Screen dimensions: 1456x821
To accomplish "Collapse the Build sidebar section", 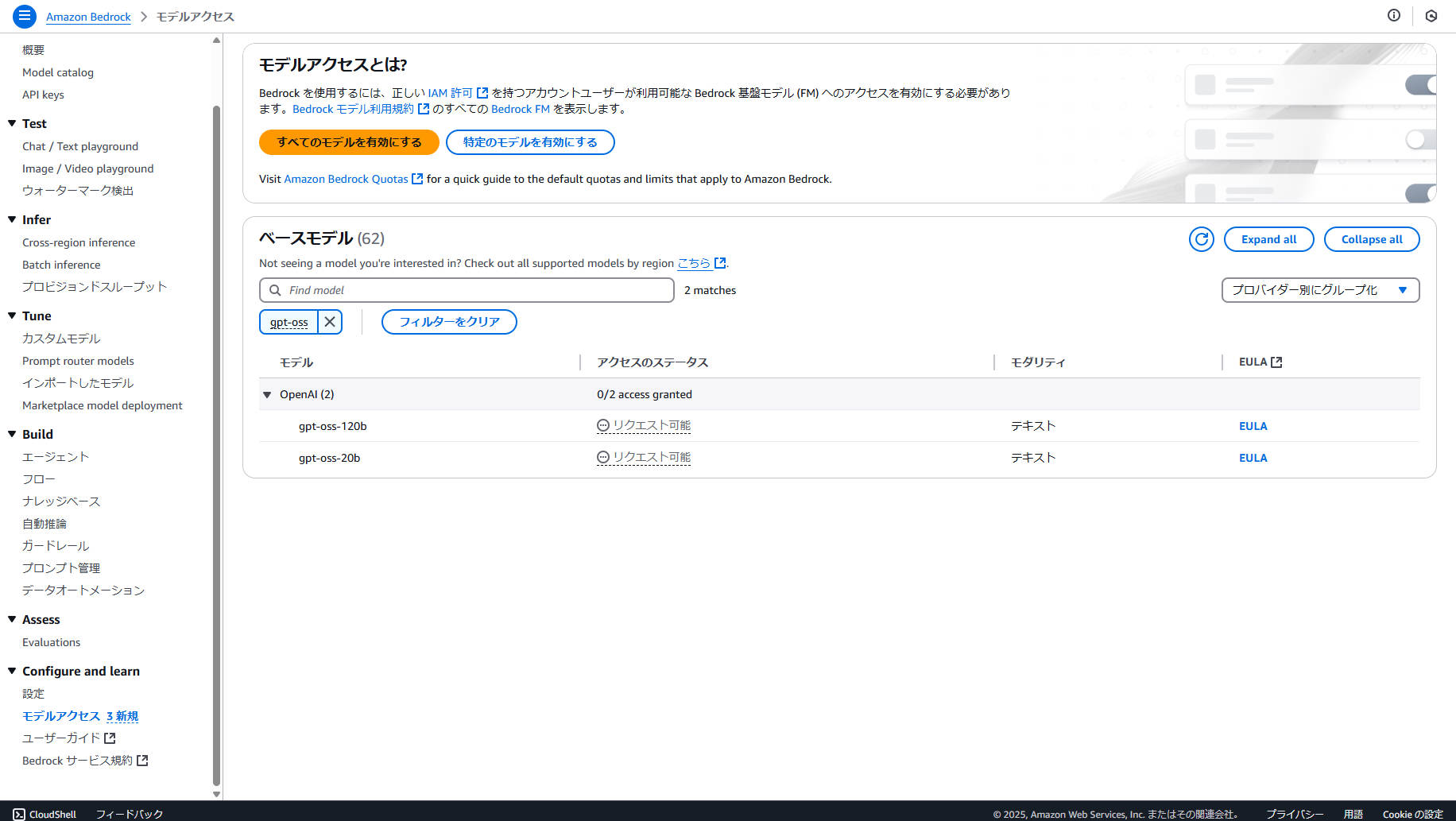I will (x=12, y=434).
